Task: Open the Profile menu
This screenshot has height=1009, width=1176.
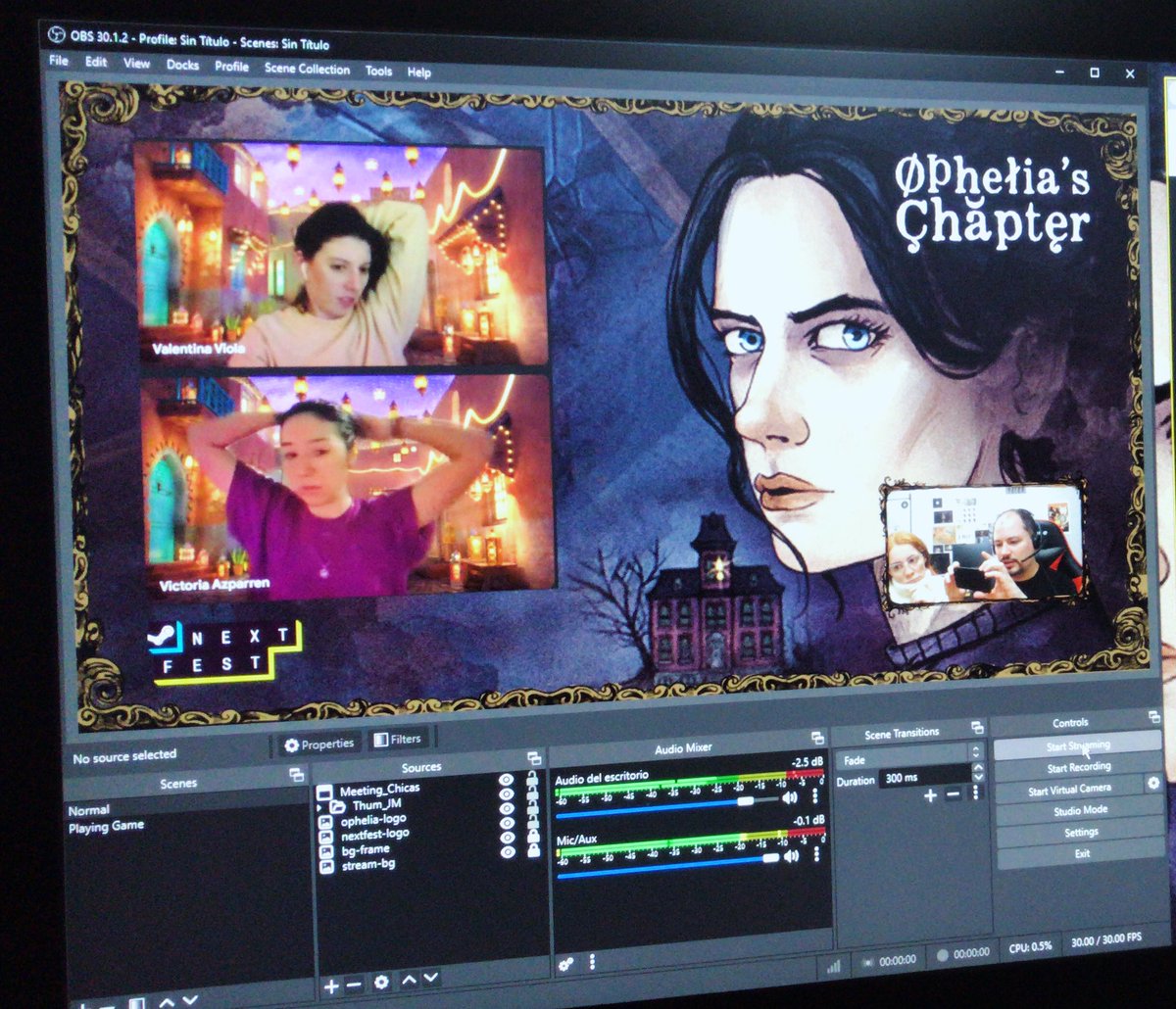Action: pos(231,67)
